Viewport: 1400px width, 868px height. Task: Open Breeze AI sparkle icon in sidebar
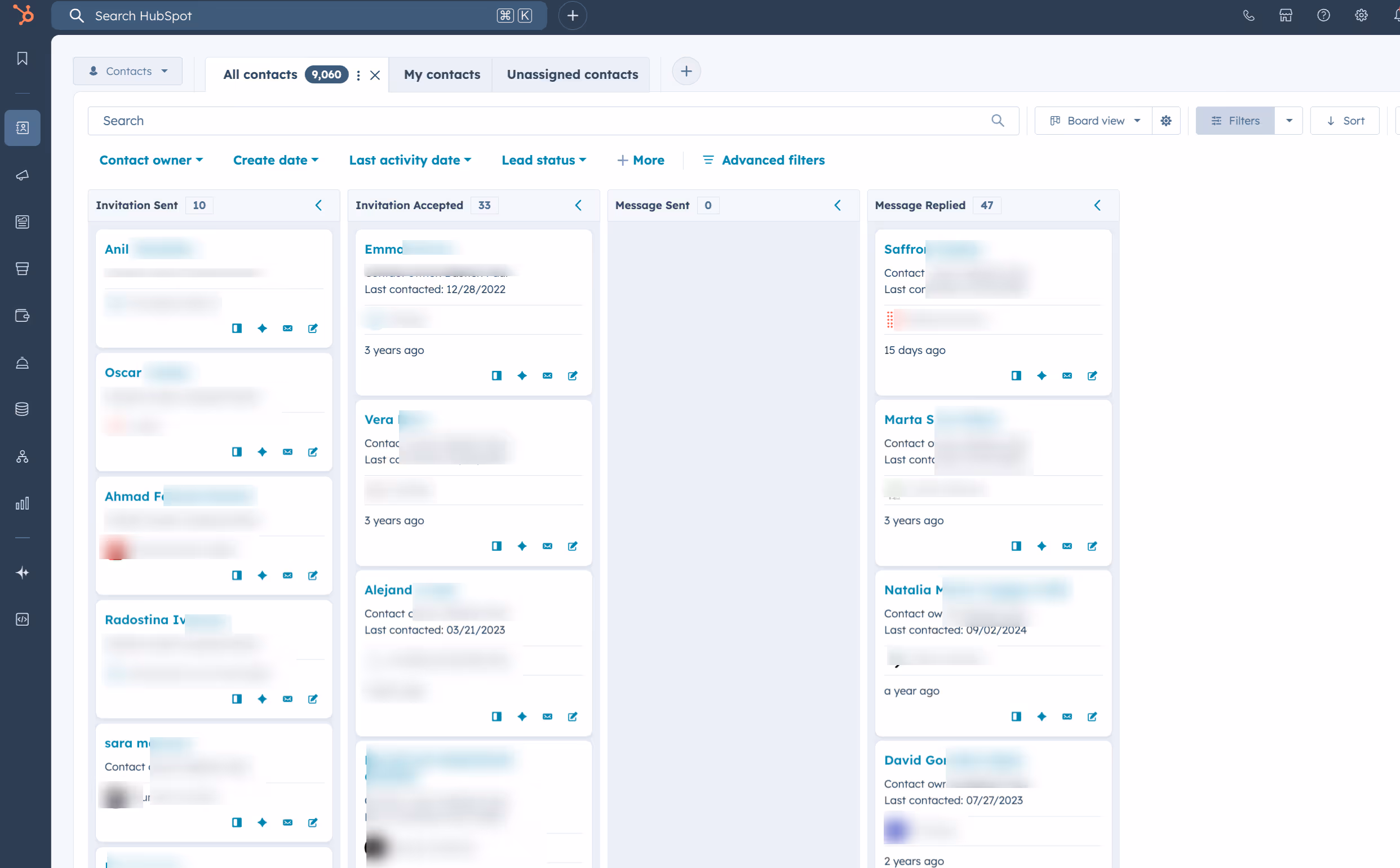pyautogui.click(x=23, y=572)
